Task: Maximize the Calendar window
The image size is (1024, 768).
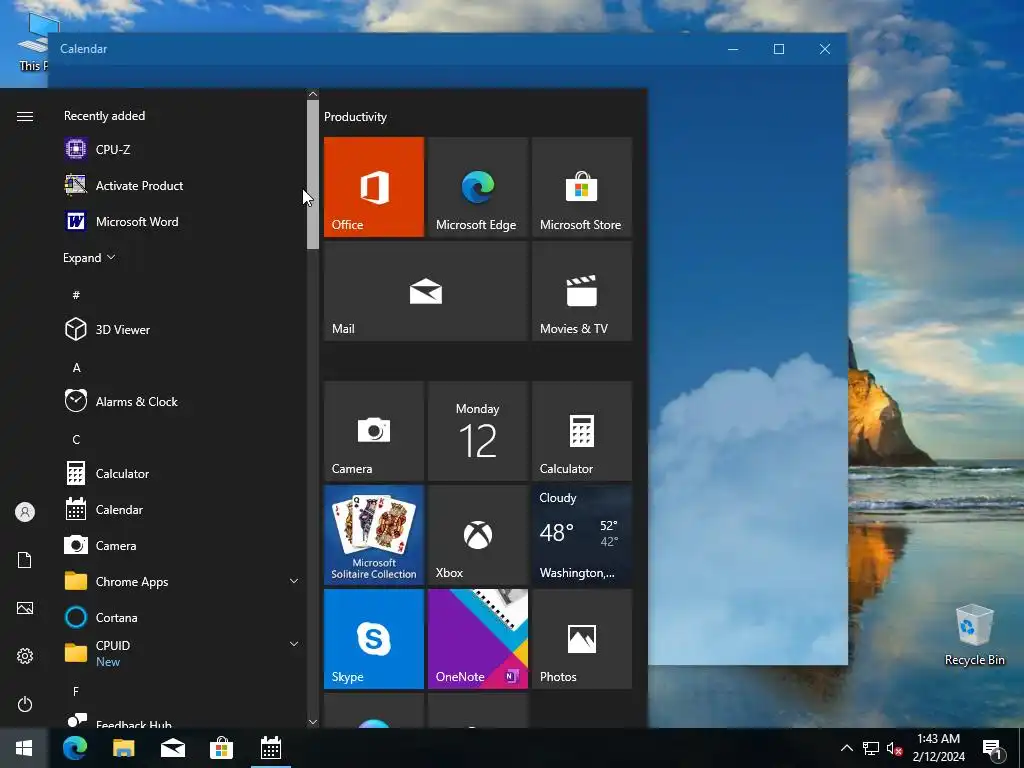Action: click(x=778, y=49)
